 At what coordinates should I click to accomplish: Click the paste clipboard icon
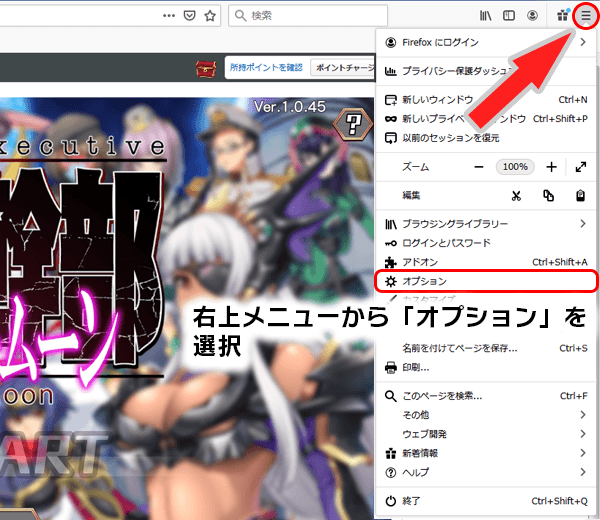point(580,196)
